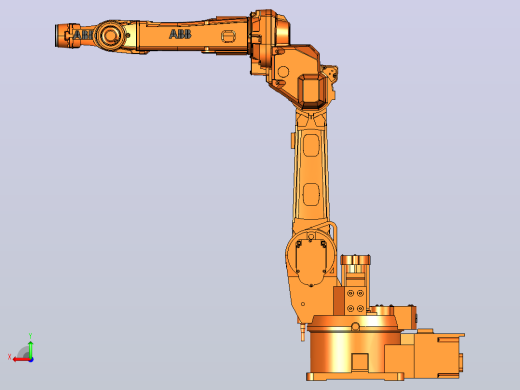Click the red X axis of the orientation triad
This screenshot has height=390, width=520.
21,359
